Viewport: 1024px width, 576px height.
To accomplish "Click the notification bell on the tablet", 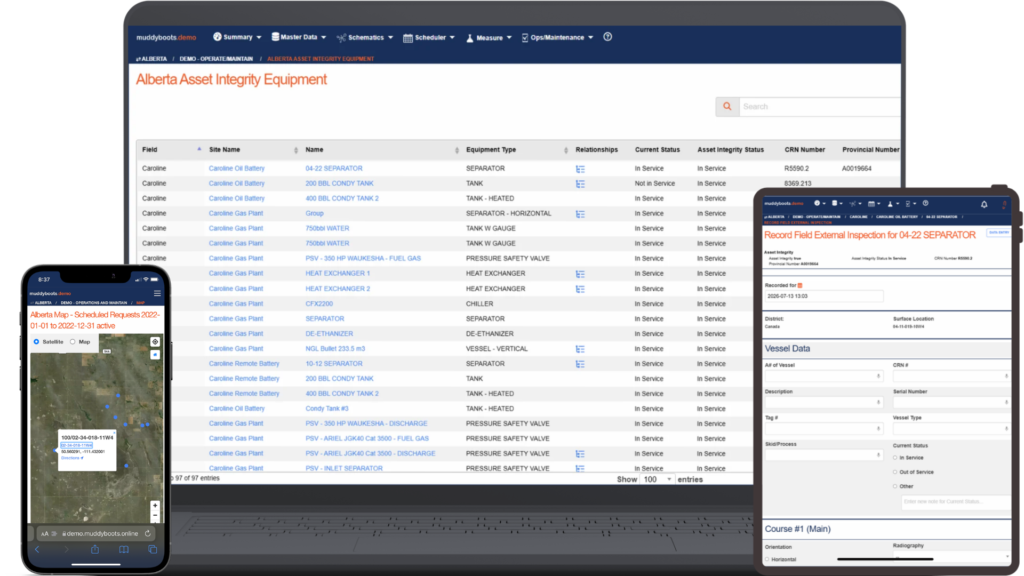I will pos(984,204).
